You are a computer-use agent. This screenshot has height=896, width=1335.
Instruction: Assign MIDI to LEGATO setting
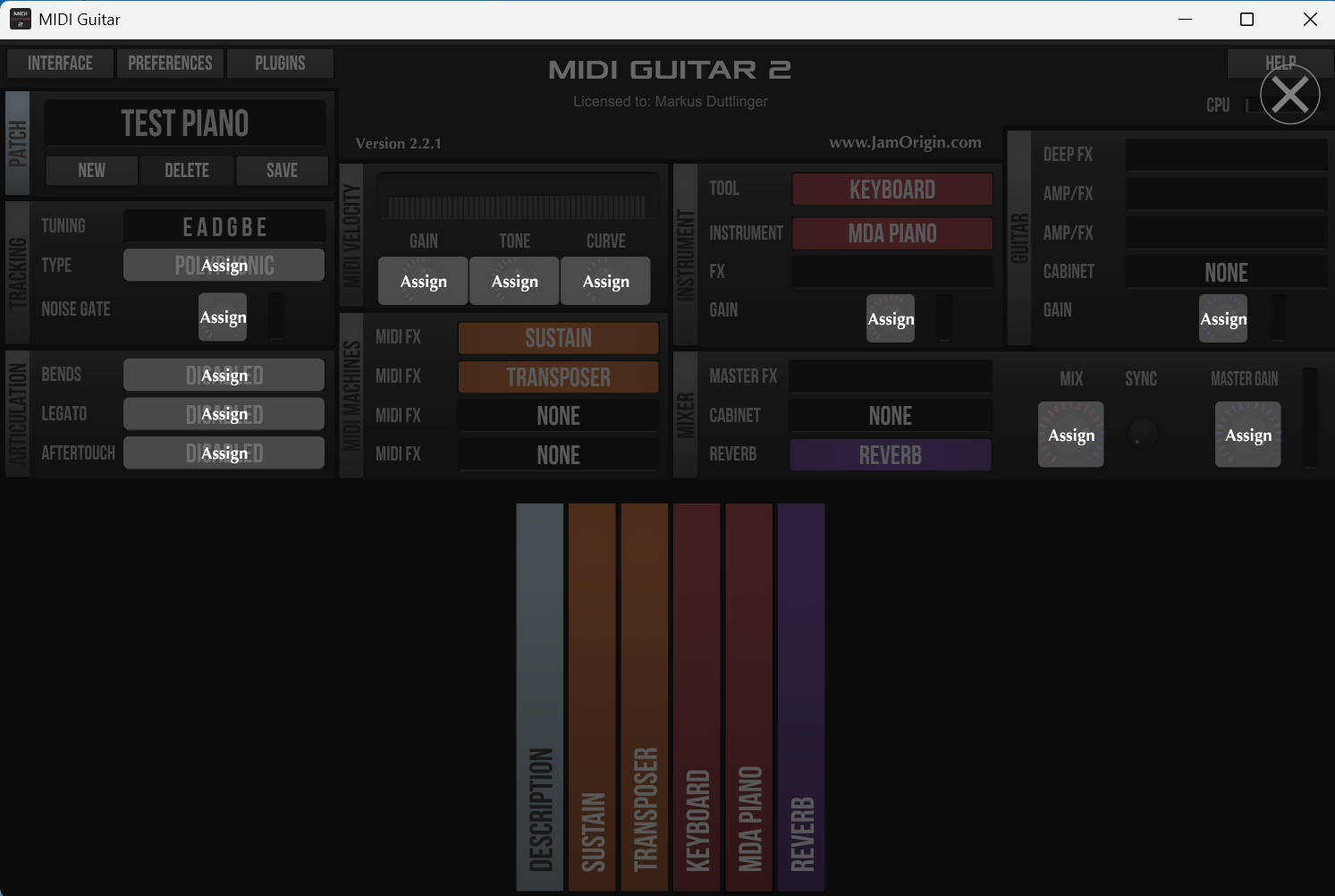click(224, 414)
